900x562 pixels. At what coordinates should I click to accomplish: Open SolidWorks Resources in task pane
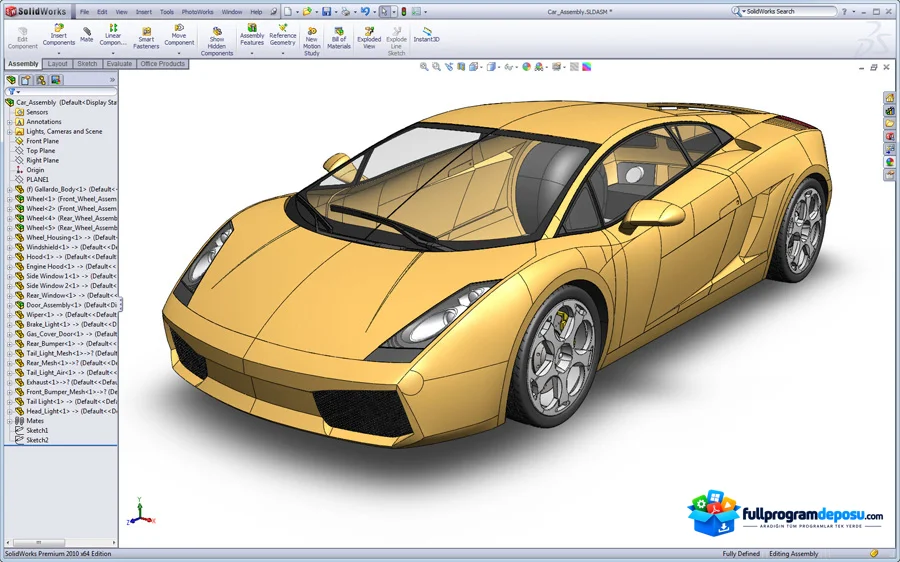pos(890,98)
